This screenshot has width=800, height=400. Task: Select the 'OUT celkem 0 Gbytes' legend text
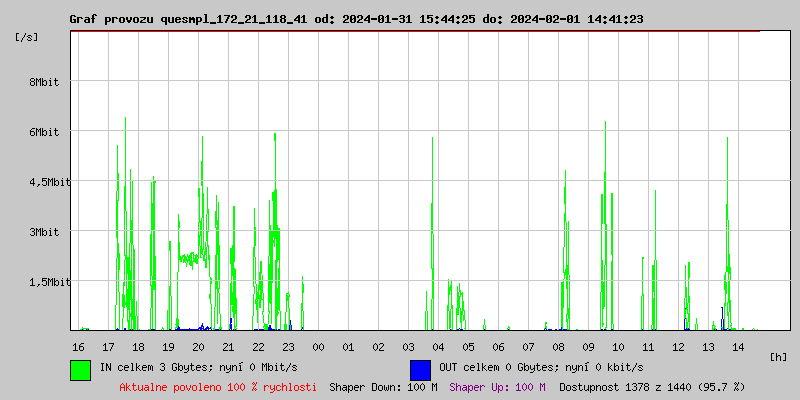click(541, 368)
